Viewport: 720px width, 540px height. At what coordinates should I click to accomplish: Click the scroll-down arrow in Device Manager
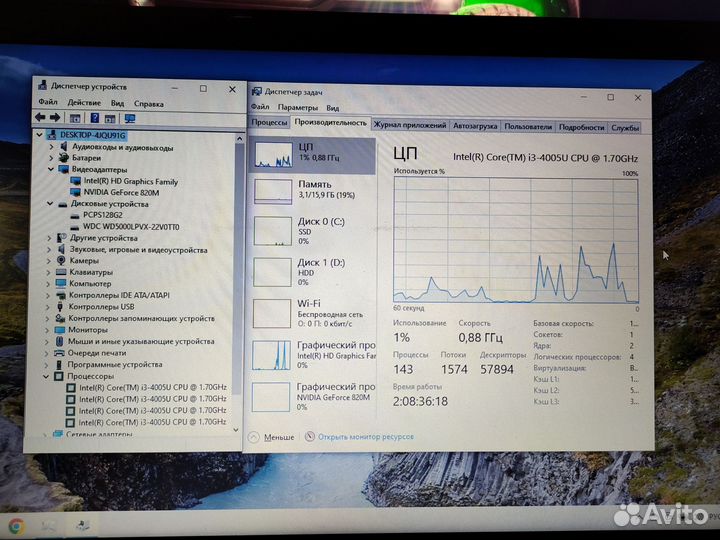click(236, 430)
